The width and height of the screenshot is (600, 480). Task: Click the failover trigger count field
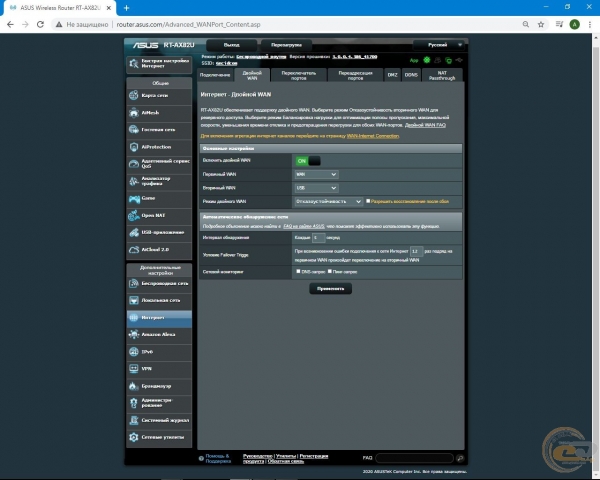coord(416,251)
